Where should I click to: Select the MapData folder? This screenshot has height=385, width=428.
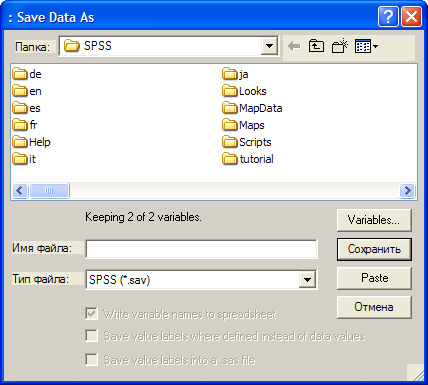pos(252,108)
